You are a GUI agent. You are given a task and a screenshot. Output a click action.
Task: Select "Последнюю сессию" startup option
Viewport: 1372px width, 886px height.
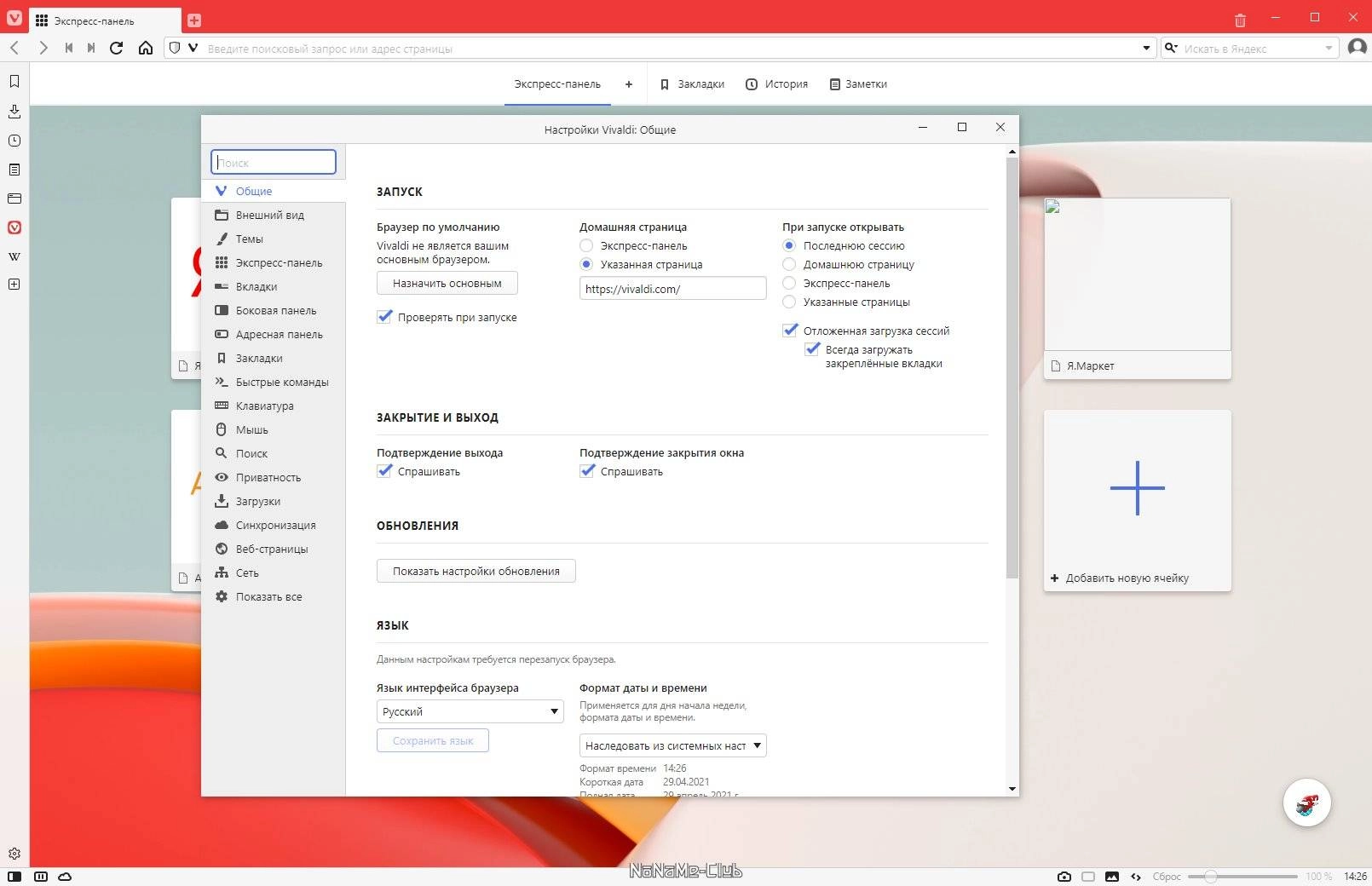(x=789, y=245)
